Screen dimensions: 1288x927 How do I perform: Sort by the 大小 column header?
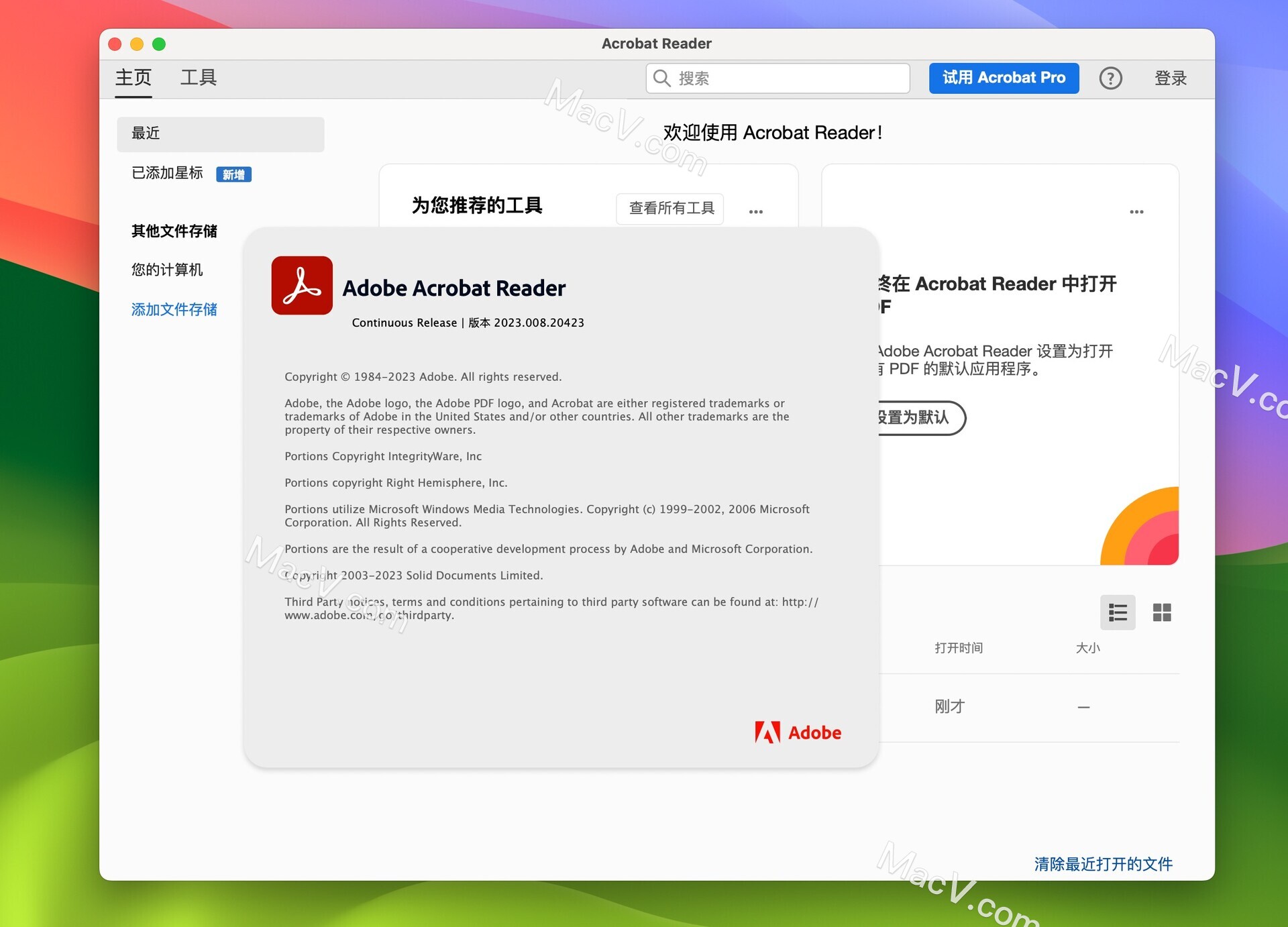1087,648
